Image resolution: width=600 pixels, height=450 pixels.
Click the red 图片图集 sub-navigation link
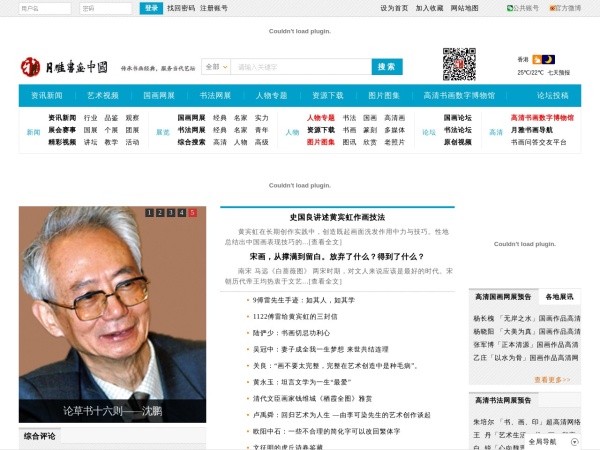[x=321, y=142]
